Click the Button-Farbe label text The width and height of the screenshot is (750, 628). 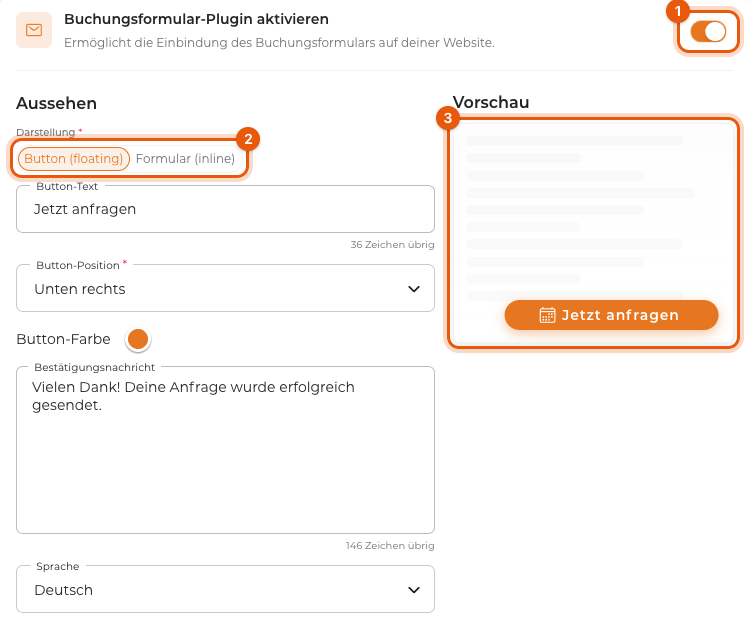pos(63,339)
